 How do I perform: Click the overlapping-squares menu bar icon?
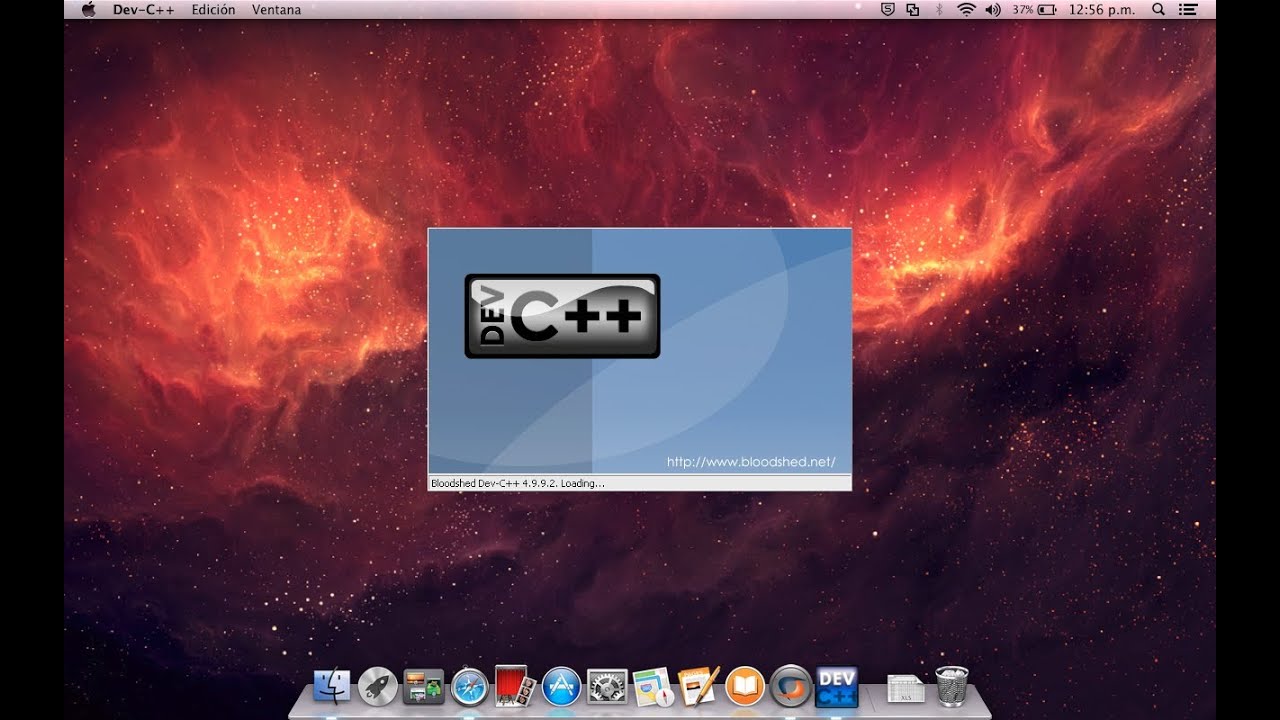[x=912, y=9]
